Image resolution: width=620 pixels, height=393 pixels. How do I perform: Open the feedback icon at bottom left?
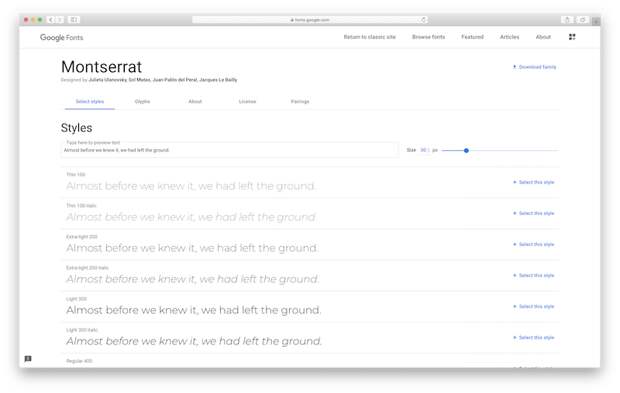pos(28,359)
